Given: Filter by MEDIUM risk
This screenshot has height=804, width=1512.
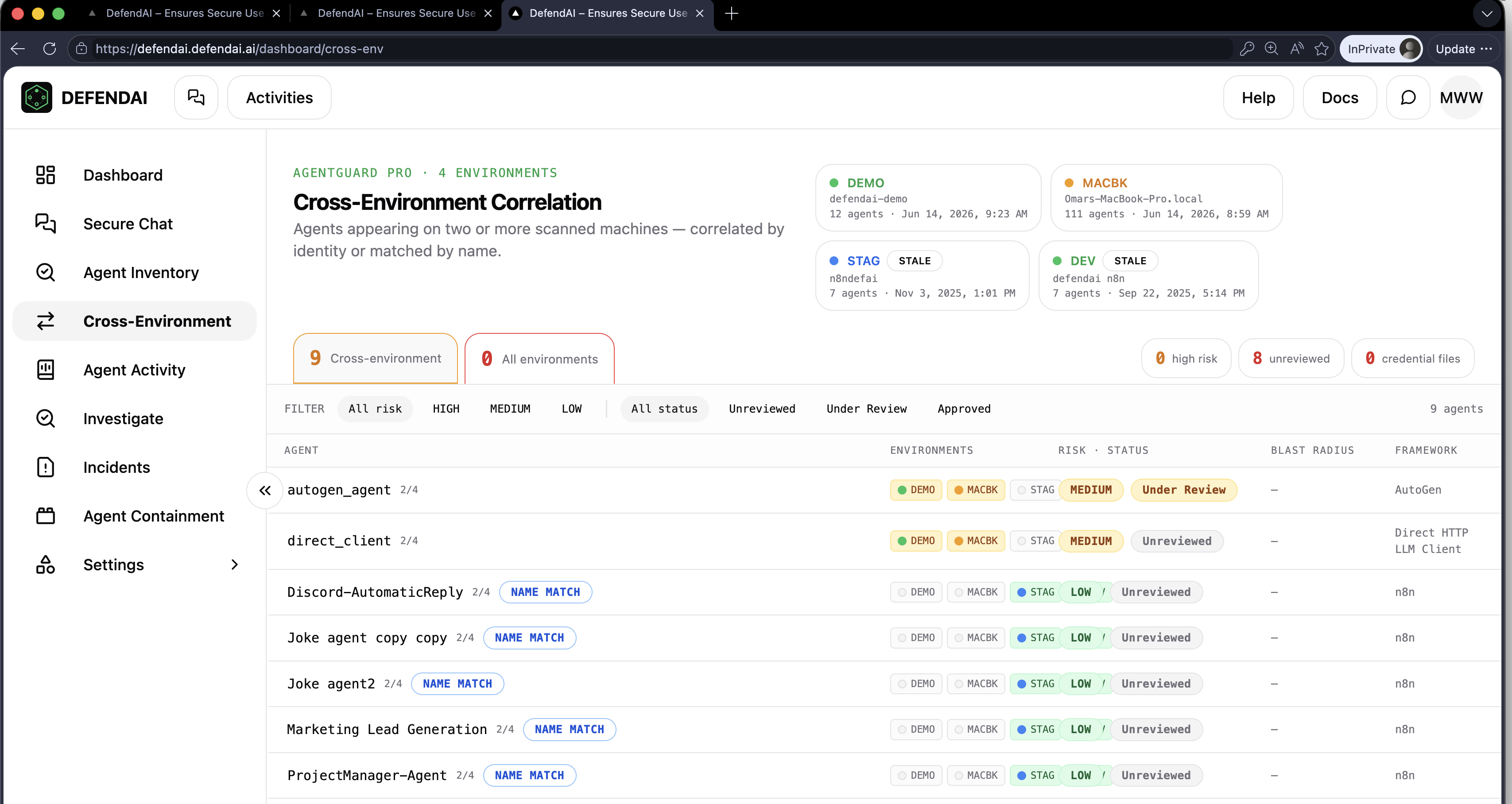Looking at the screenshot, I should coord(510,409).
